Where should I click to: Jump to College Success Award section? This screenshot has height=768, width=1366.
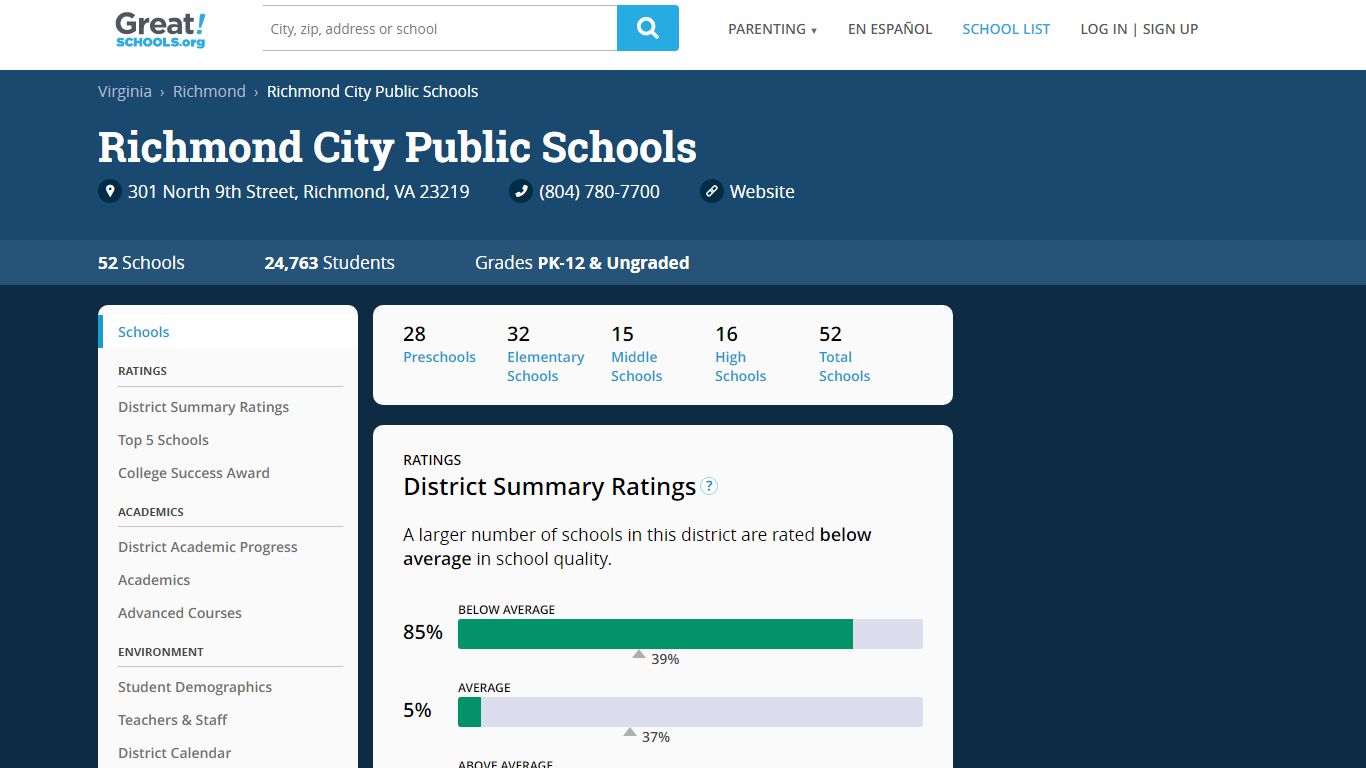click(194, 473)
